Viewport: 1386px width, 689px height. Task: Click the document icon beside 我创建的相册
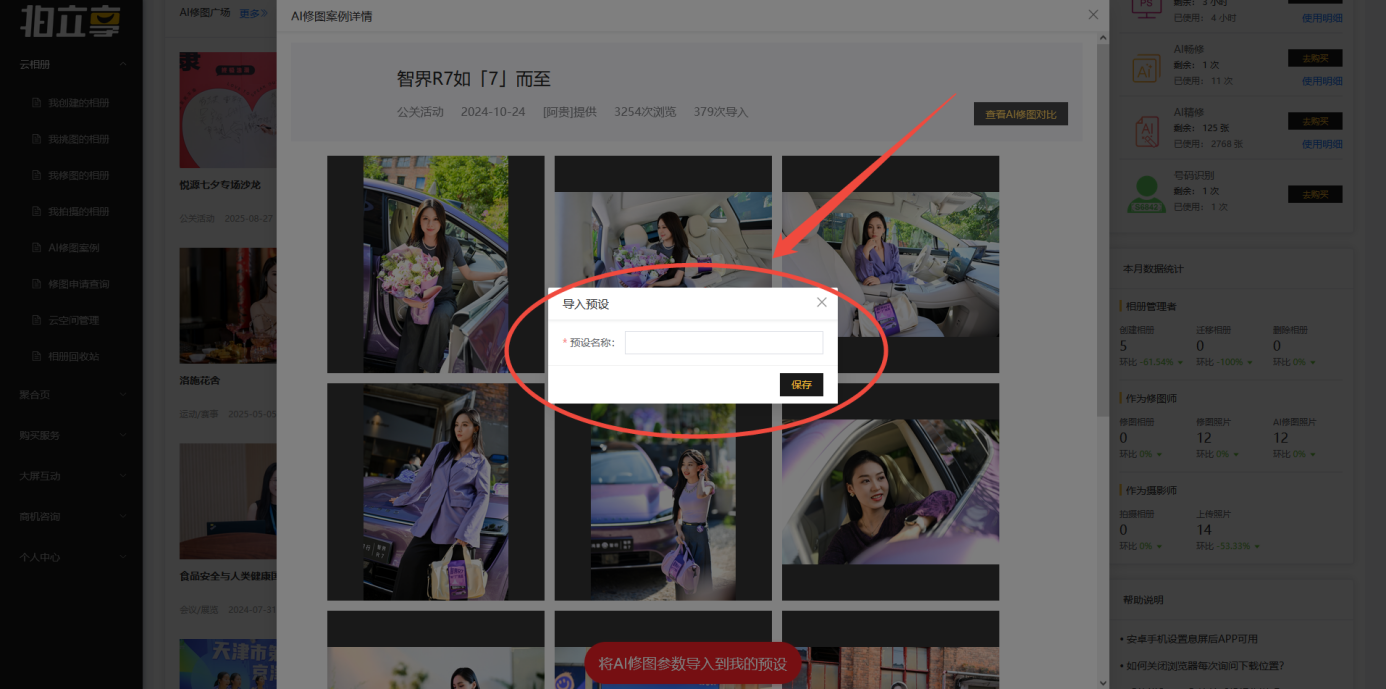coord(37,103)
